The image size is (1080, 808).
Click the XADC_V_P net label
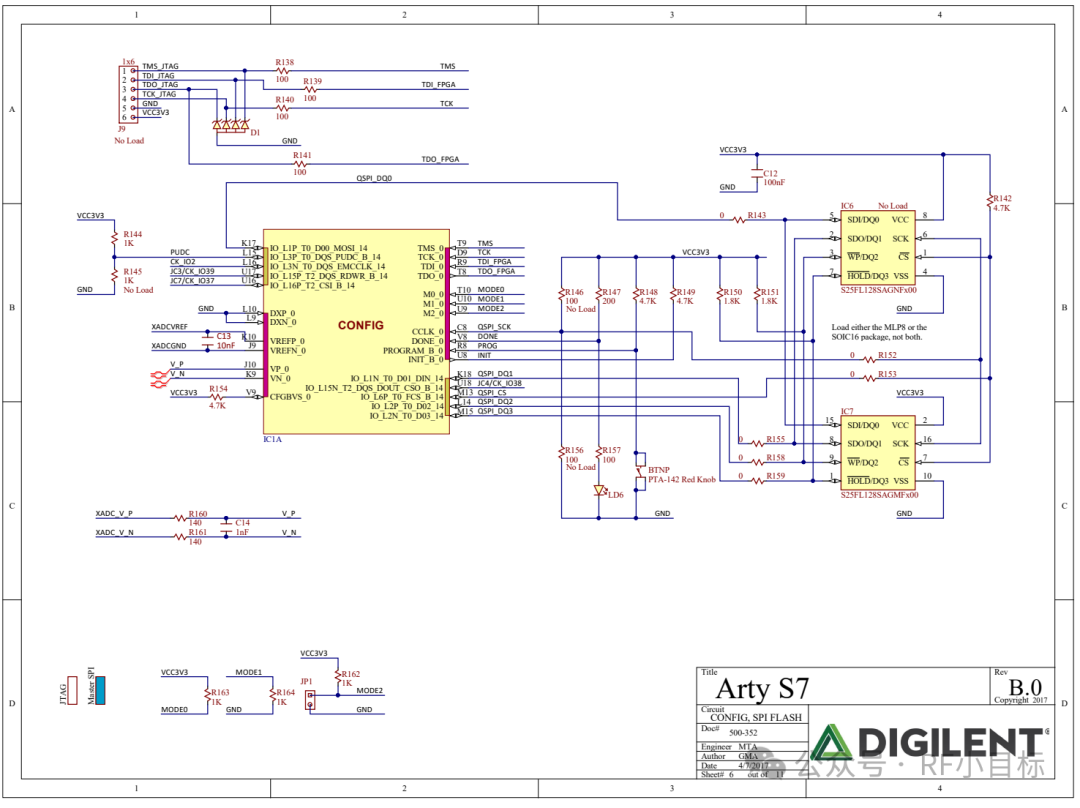tap(114, 514)
